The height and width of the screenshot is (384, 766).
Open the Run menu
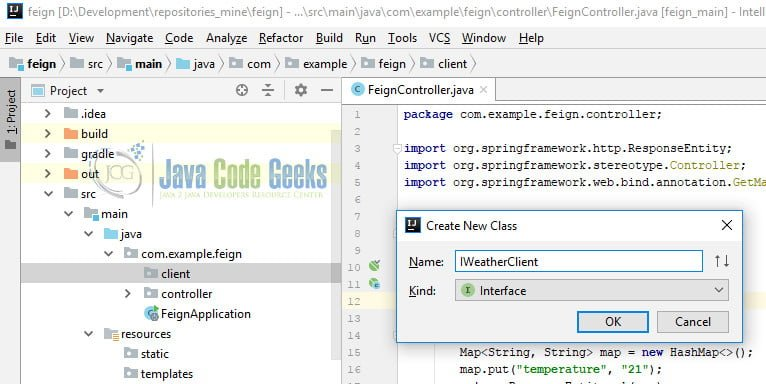[x=365, y=38]
